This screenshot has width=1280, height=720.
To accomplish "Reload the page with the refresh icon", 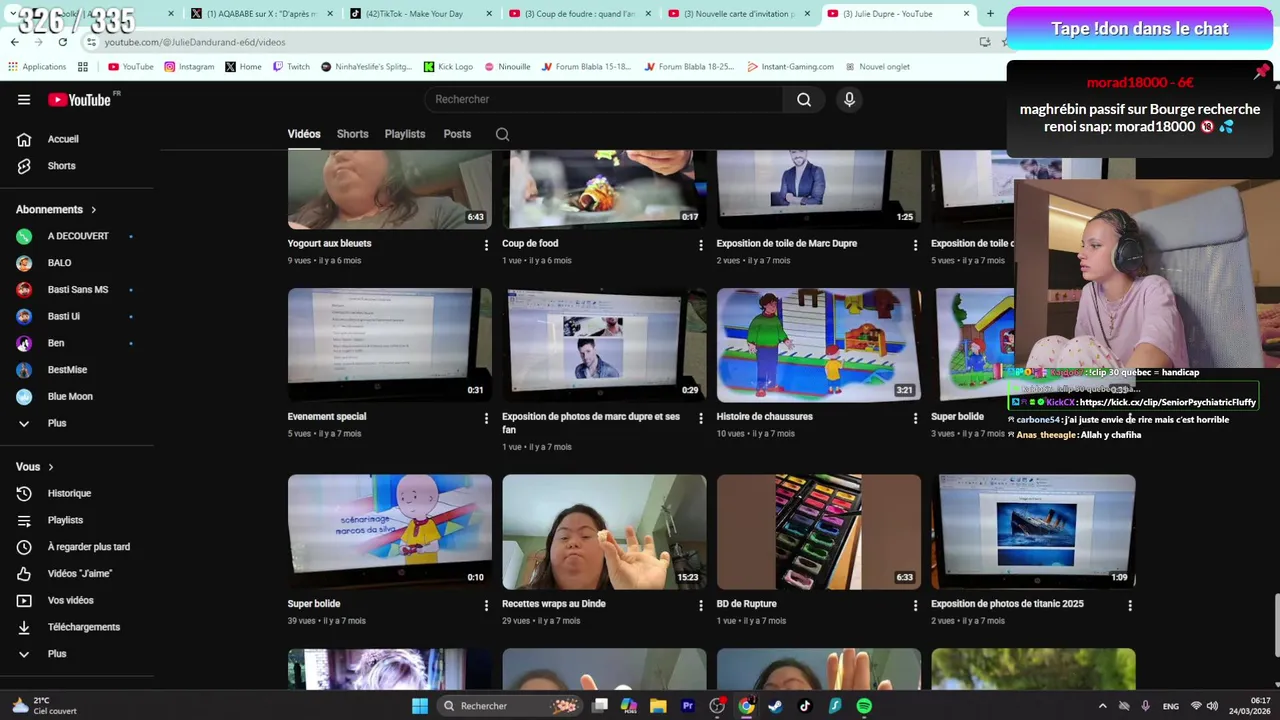I will [x=62, y=42].
